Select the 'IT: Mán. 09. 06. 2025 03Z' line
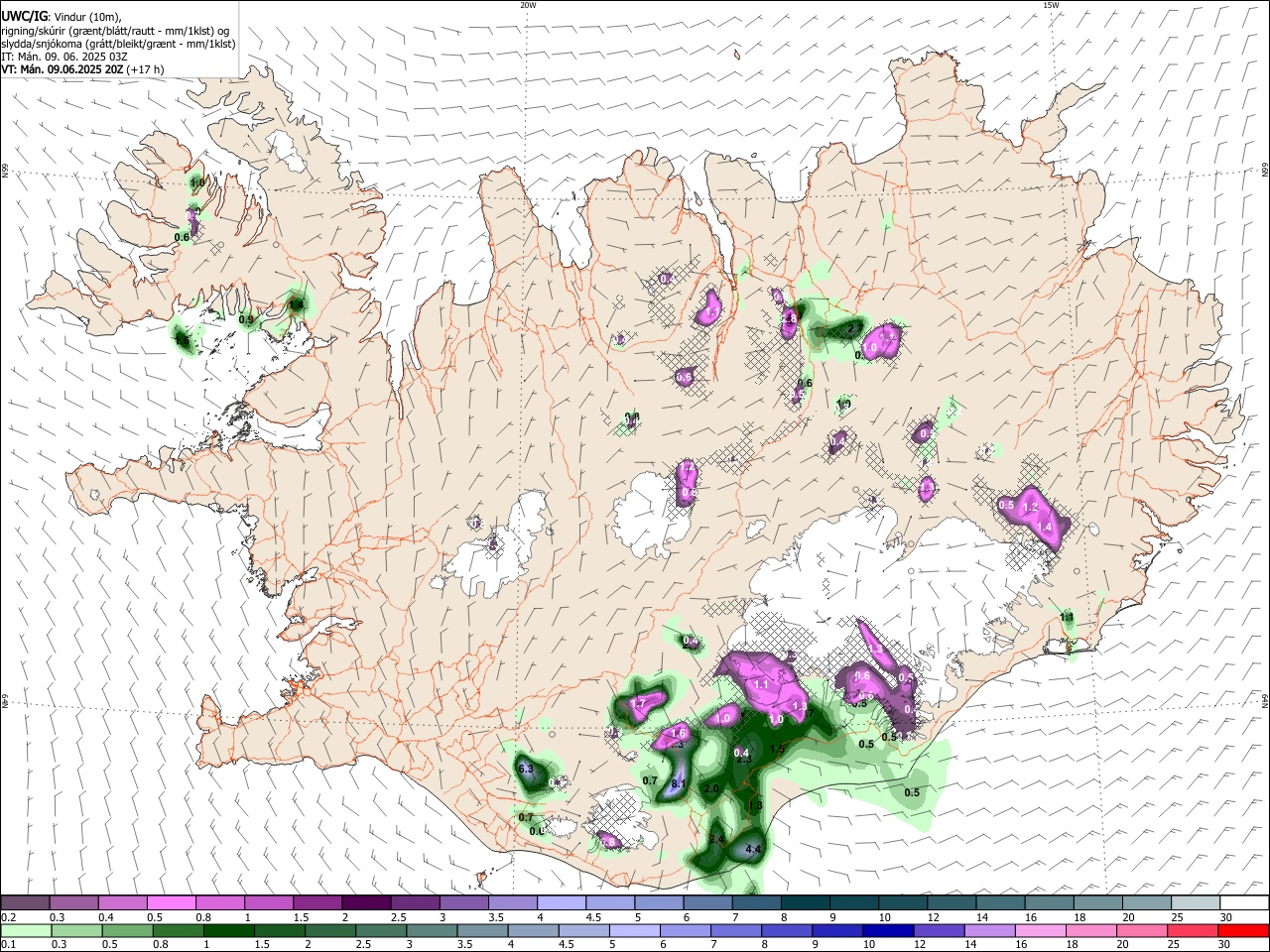The width and height of the screenshot is (1270, 952). (64, 57)
